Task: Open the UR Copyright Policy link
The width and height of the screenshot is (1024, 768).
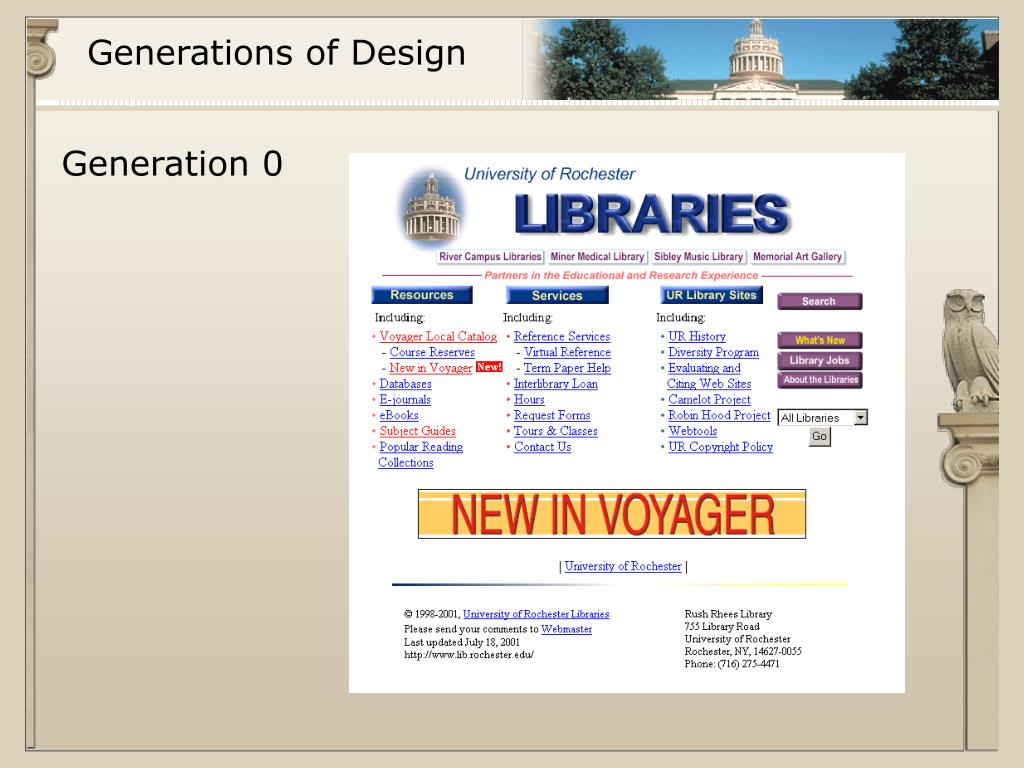Action: pyautogui.click(x=720, y=447)
